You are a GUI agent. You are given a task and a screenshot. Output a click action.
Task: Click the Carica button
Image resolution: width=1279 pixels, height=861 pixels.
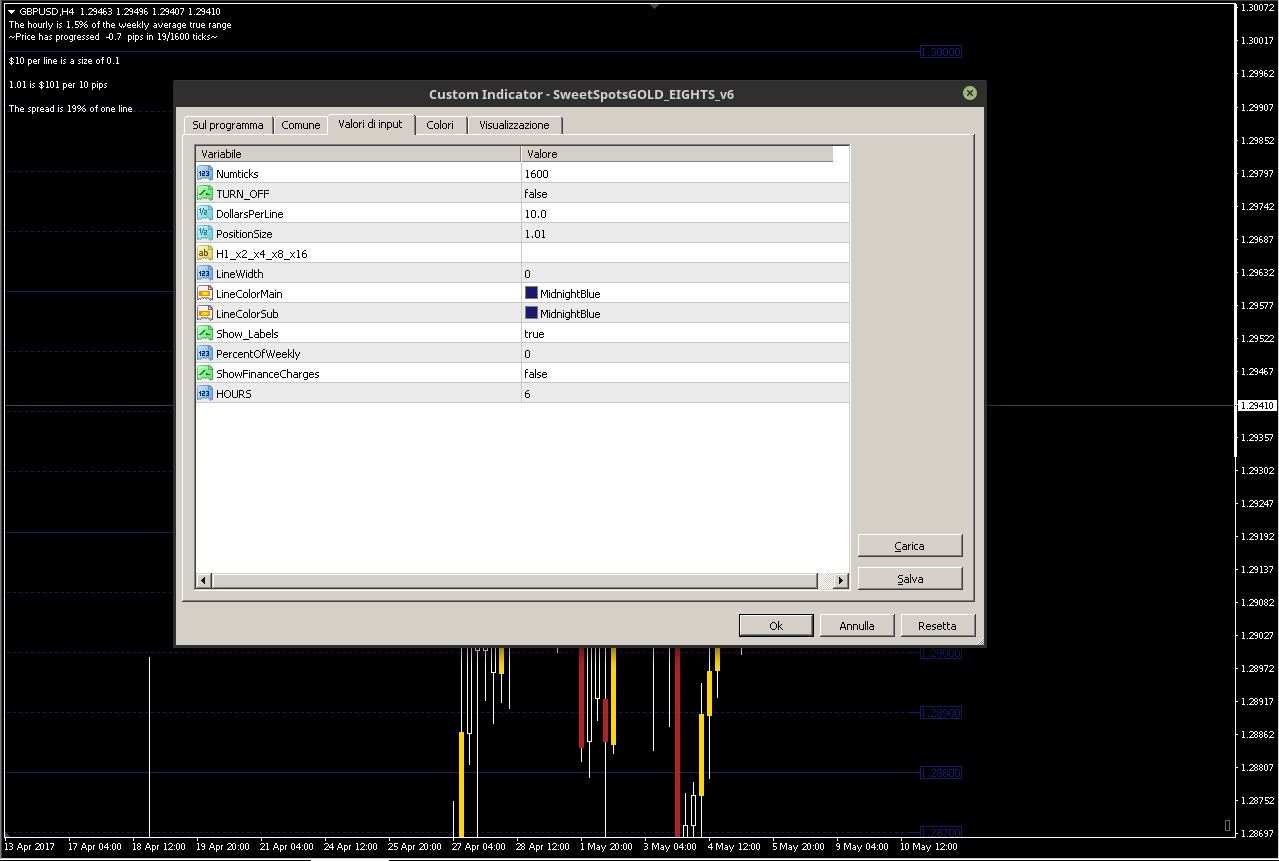pyautogui.click(x=909, y=546)
